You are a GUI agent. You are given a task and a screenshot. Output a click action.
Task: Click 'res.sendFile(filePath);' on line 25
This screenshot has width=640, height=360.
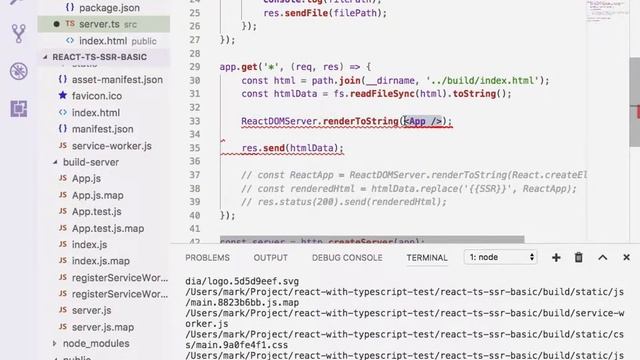[325, 13]
